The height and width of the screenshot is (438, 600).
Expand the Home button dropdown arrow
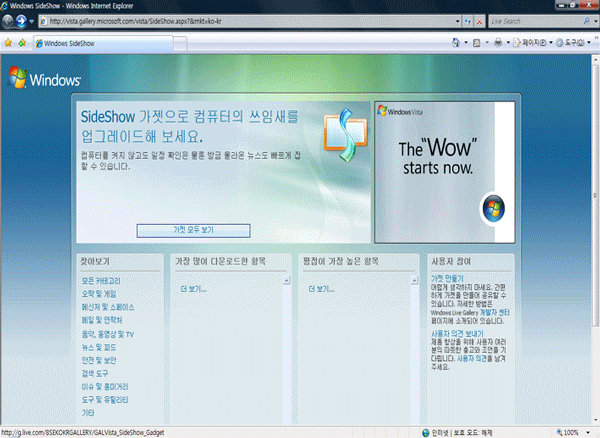[466, 42]
